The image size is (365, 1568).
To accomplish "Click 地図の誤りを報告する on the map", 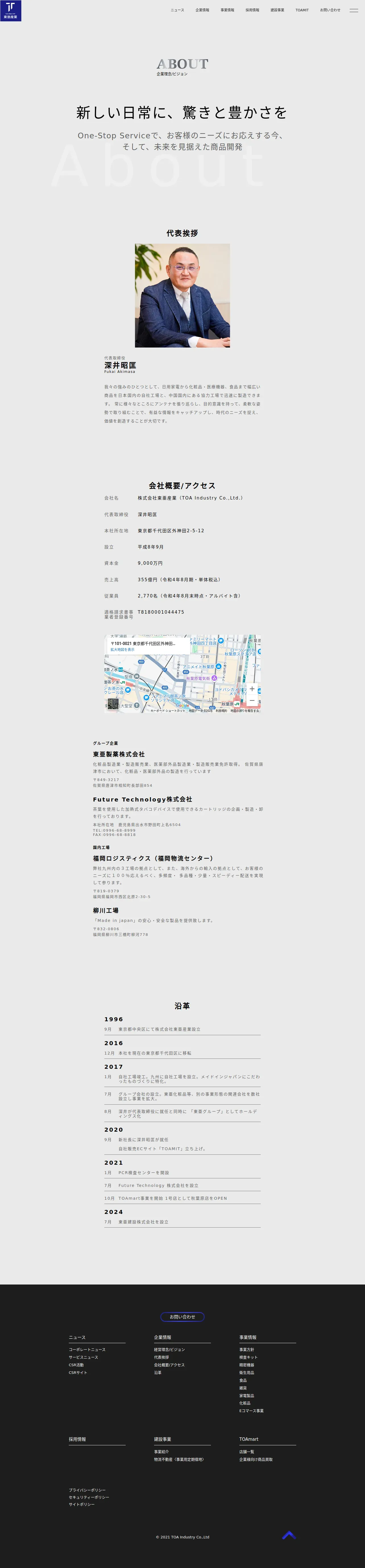I will click(x=244, y=710).
